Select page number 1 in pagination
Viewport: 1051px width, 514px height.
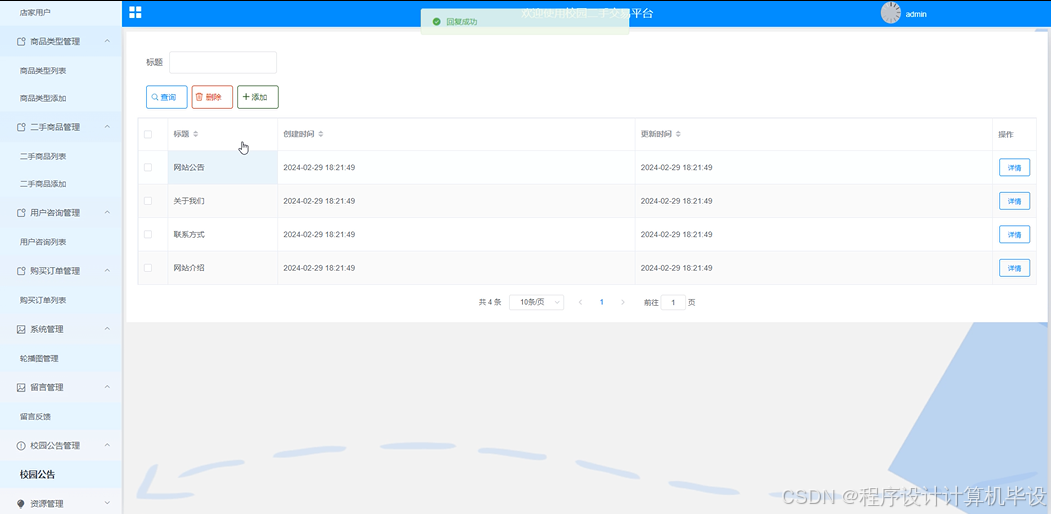point(601,302)
